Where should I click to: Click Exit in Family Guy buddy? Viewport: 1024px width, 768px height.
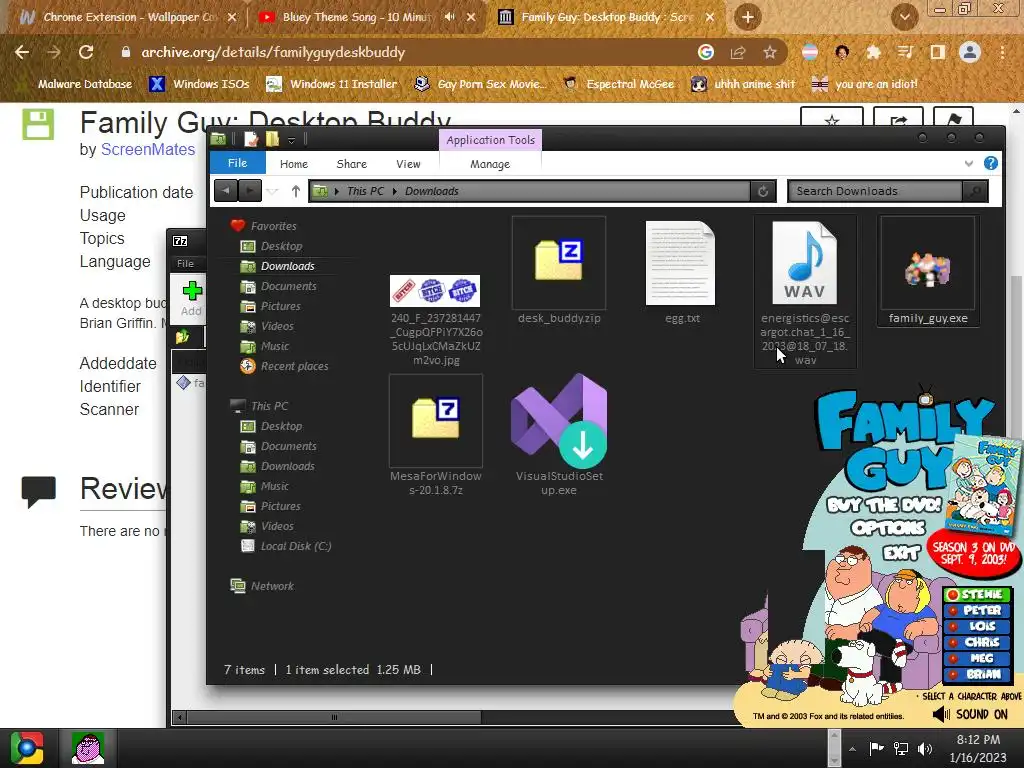(901, 553)
